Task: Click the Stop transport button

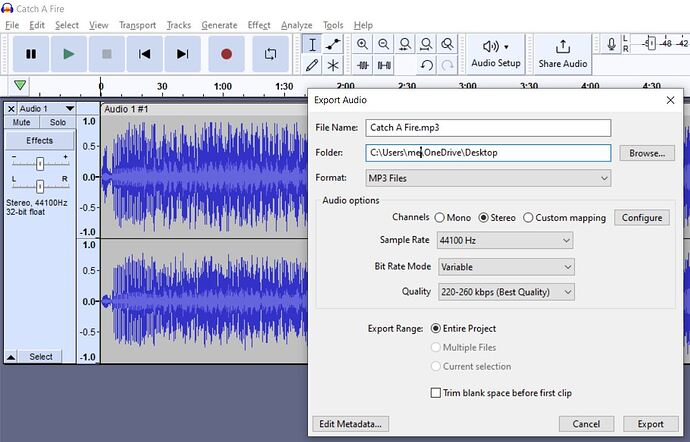Action: (x=106, y=54)
